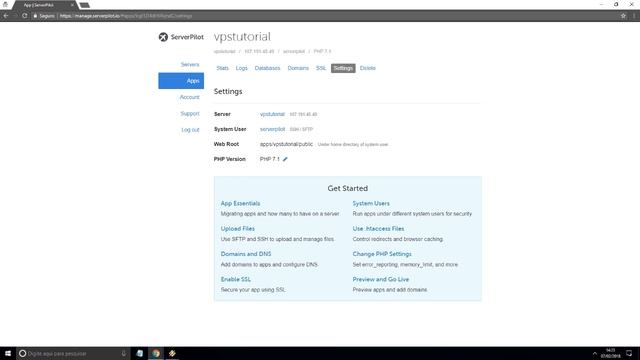This screenshot has width=640, height=360.
Task: Open first pinned taskbar app icon
Action: [140, 353]
